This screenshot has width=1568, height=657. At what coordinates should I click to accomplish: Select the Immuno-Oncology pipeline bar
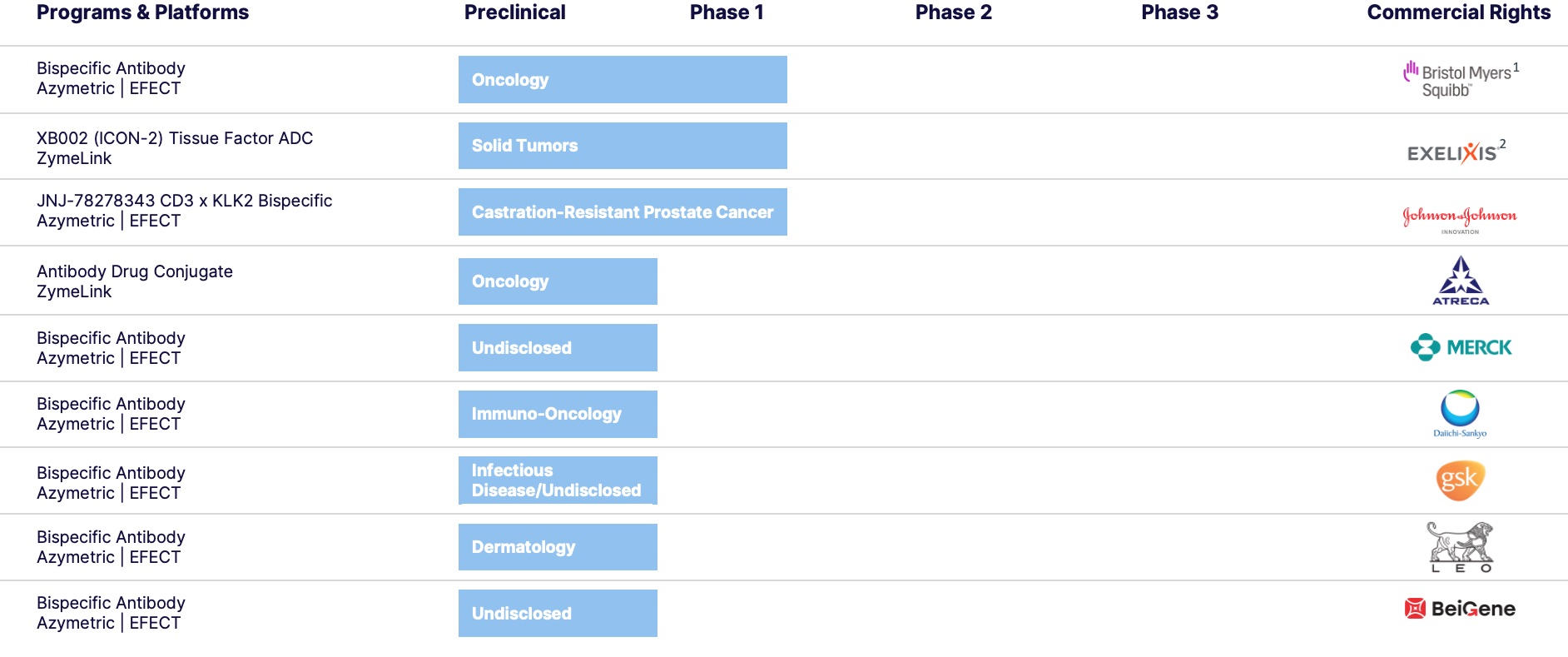point(558,414)
